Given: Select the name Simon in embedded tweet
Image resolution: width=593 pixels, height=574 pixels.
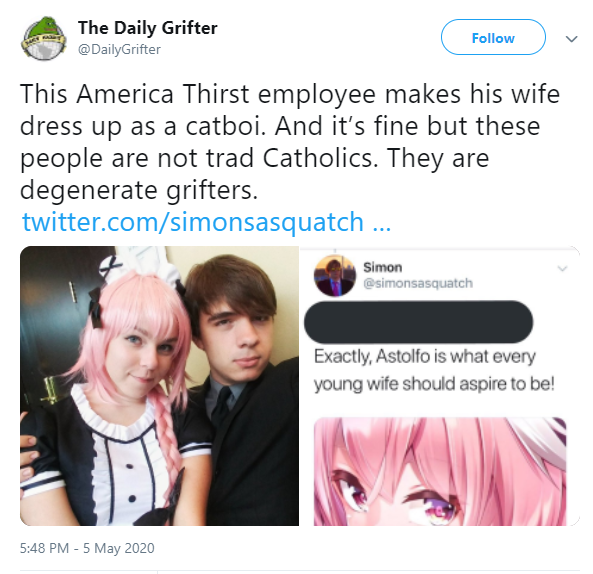Looking at the screenshot, I should click(x=382, y=267).
